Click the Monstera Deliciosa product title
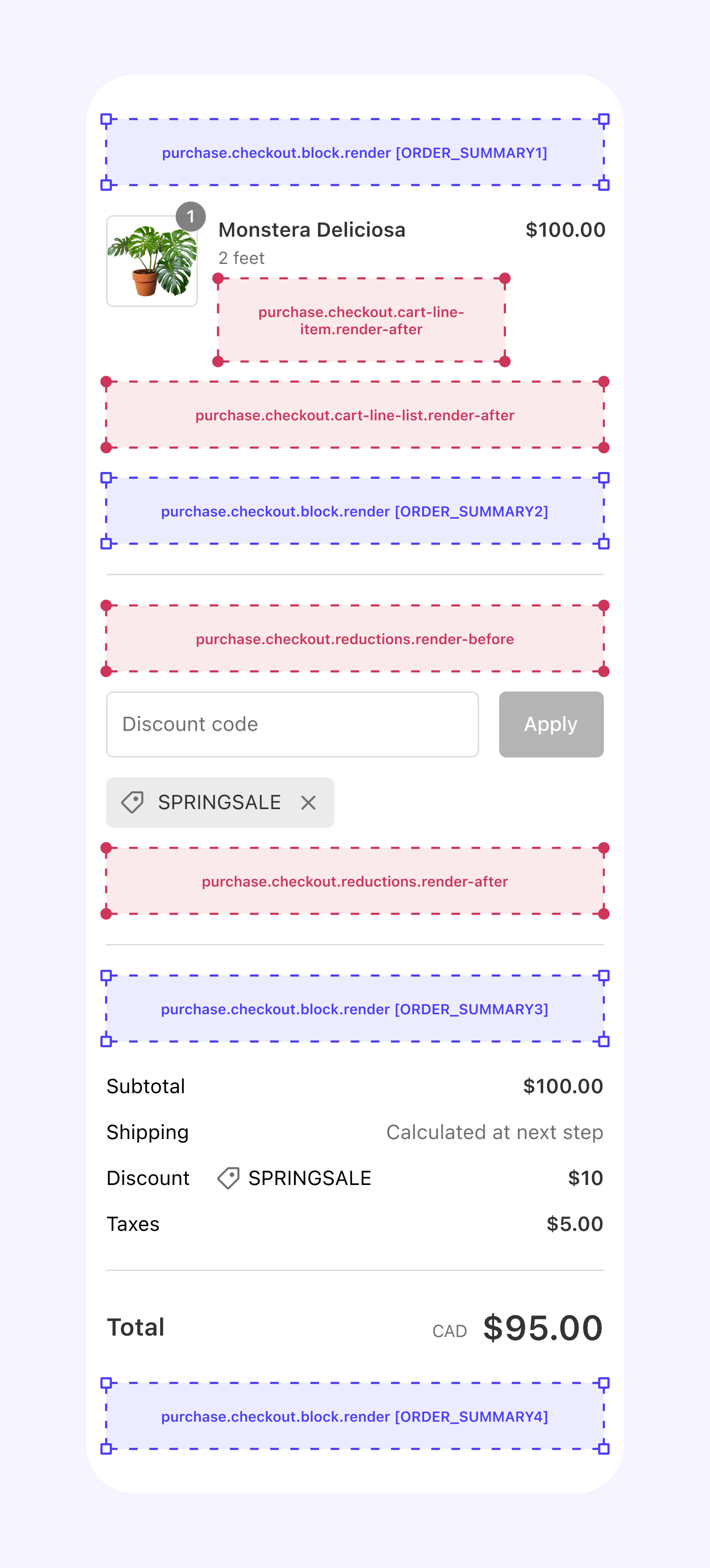The height and width of the screenshot is (1568, 710). (312, 230)
